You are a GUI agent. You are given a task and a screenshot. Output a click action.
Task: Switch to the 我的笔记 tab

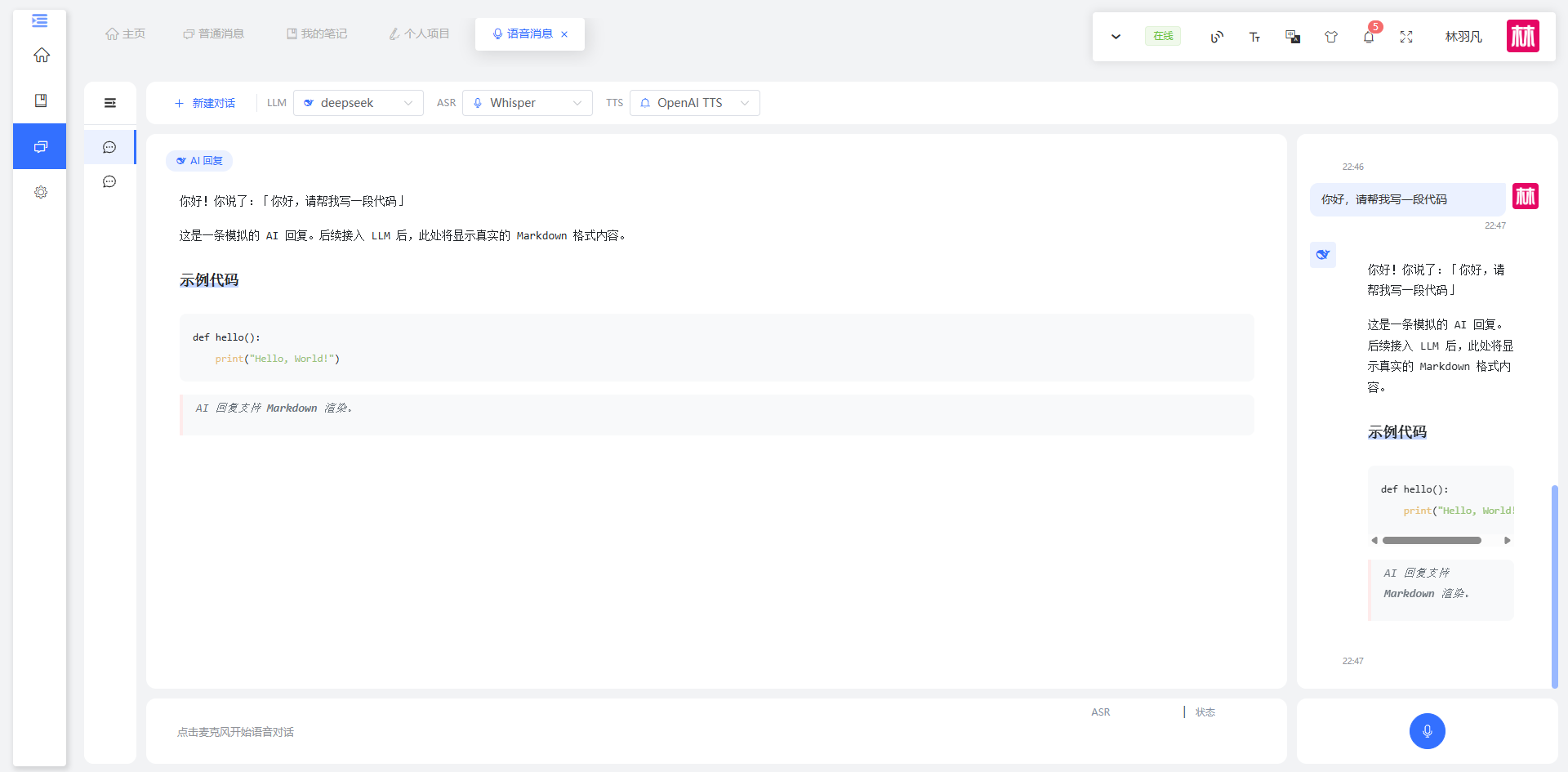coord(317,33)
